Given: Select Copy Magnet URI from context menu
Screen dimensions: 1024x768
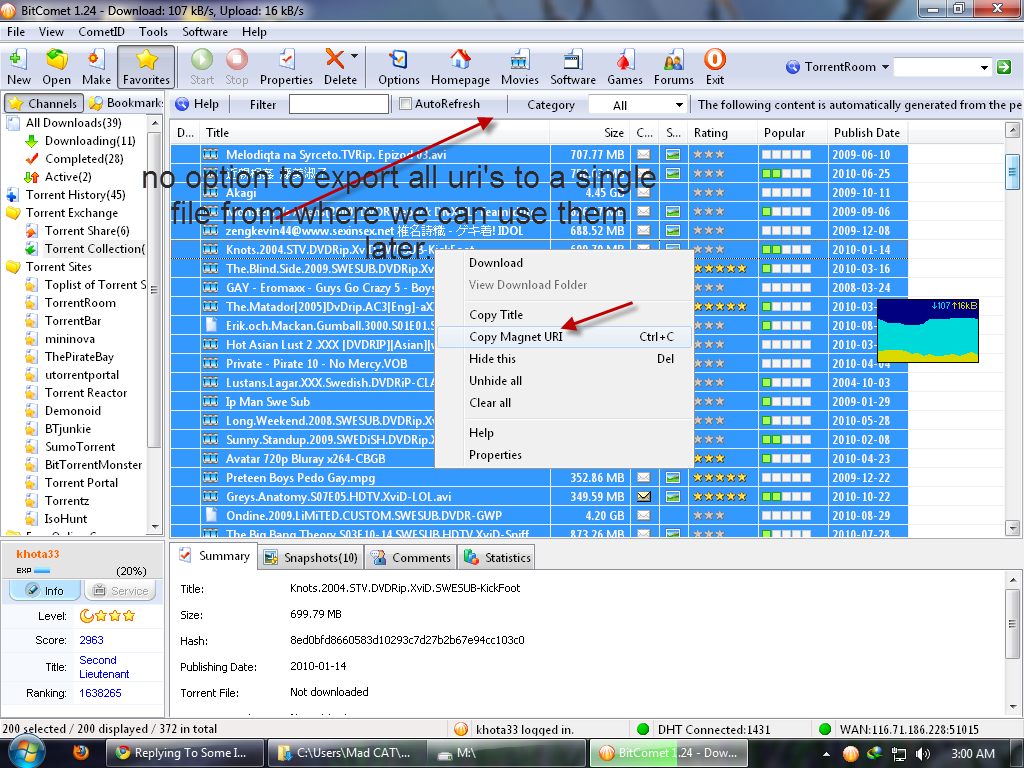Looking at the screenshot, I should [516, 337].
